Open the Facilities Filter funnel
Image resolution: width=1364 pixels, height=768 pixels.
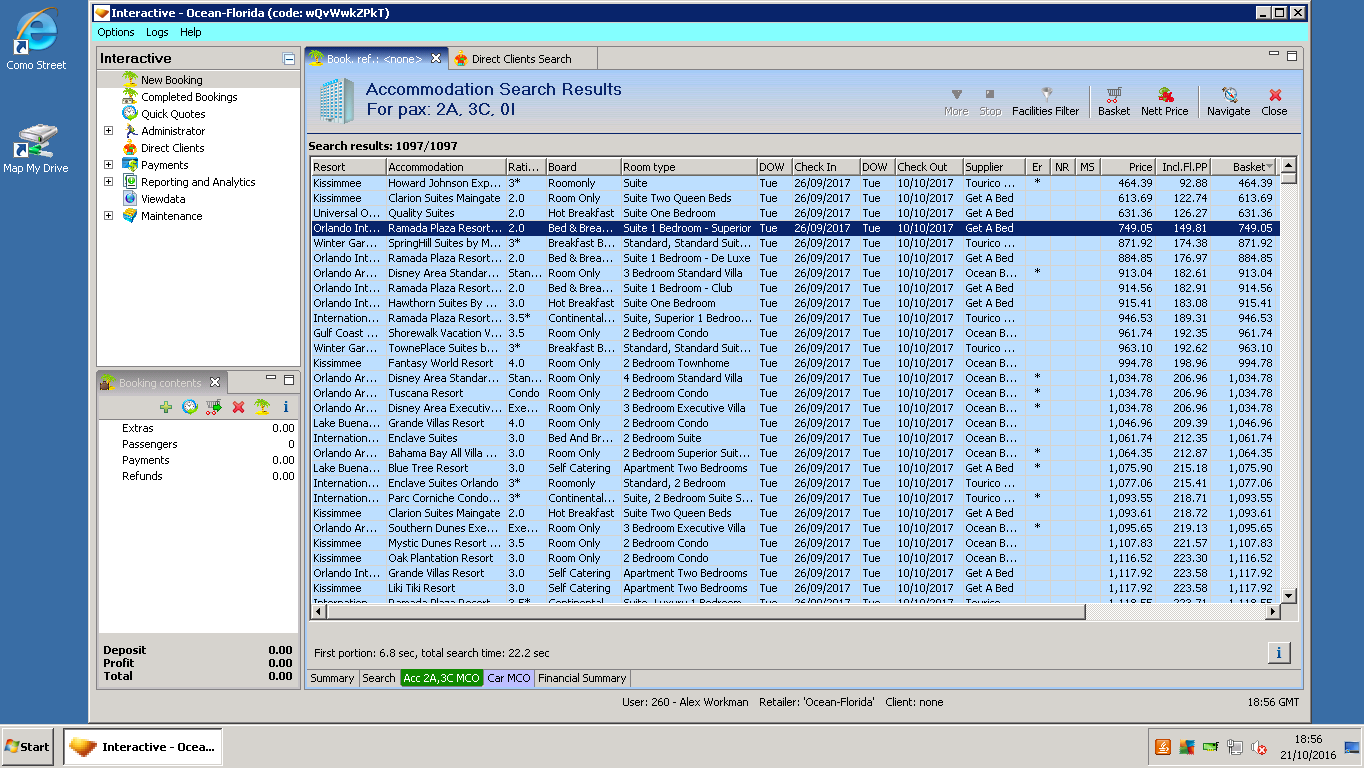point(1046,95)
